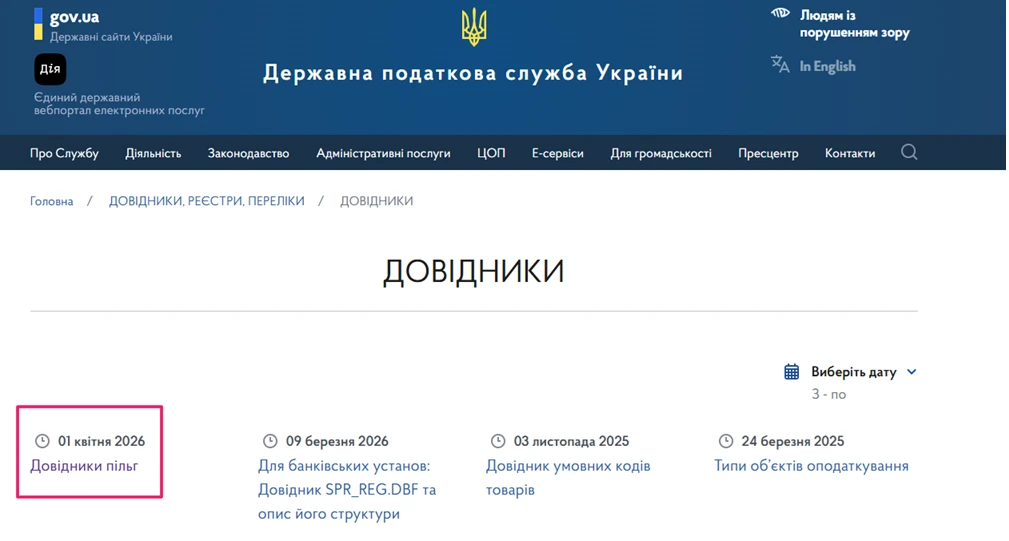Open ДОВІДНИКИ, РЕЄСТРИ, ПЕРЕЛІКИ breadcrumb
Viewport: 1009px width, 541px height.
[207, 201]
